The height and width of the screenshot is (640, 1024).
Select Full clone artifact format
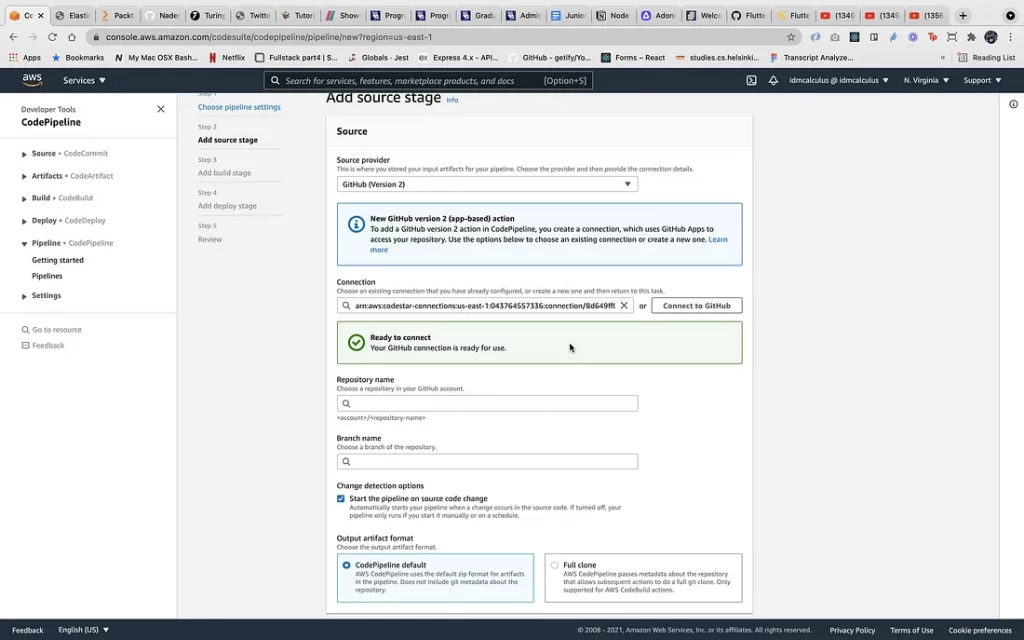555,565
